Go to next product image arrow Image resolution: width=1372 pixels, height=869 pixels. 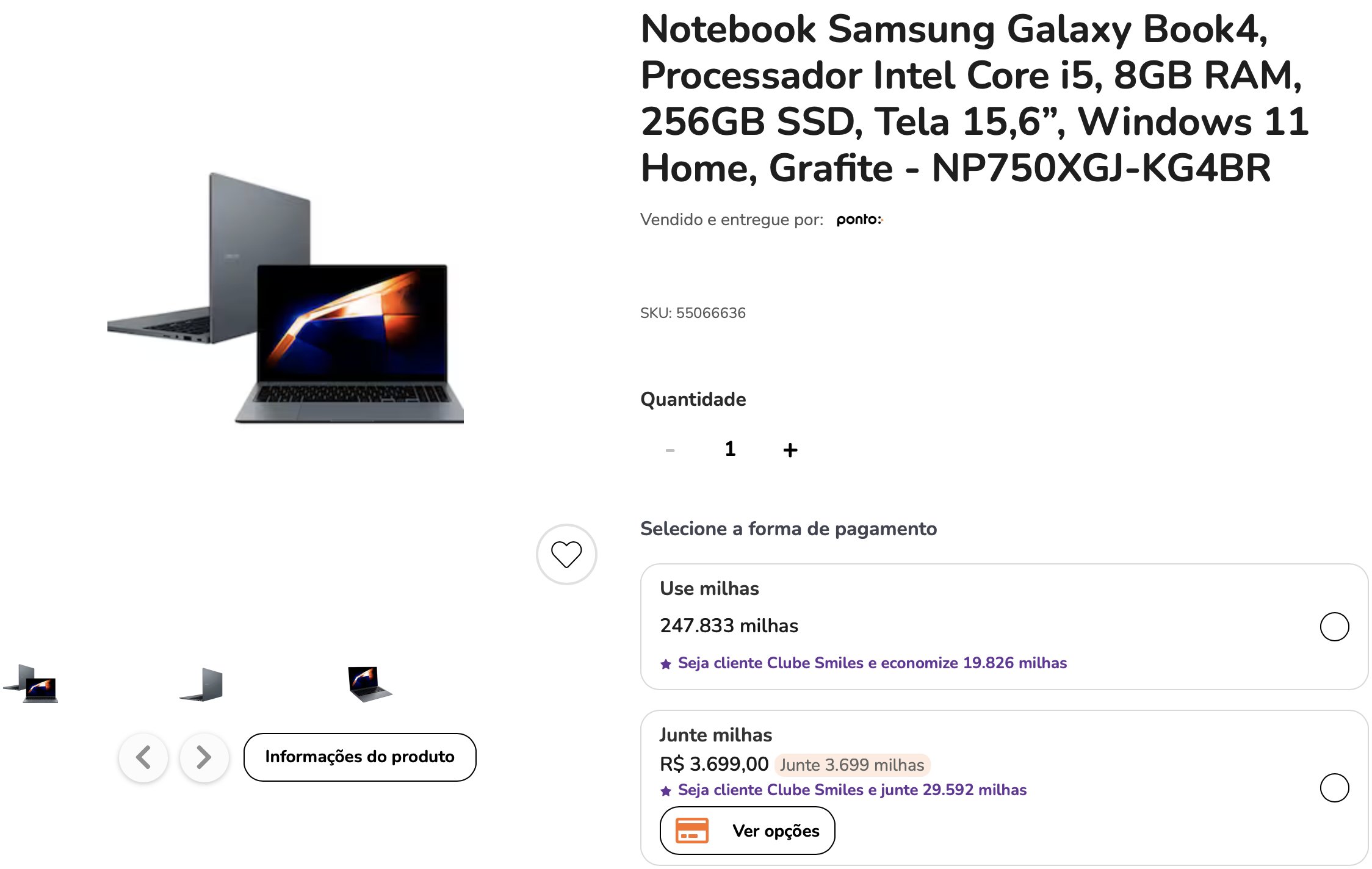point(204,757)
